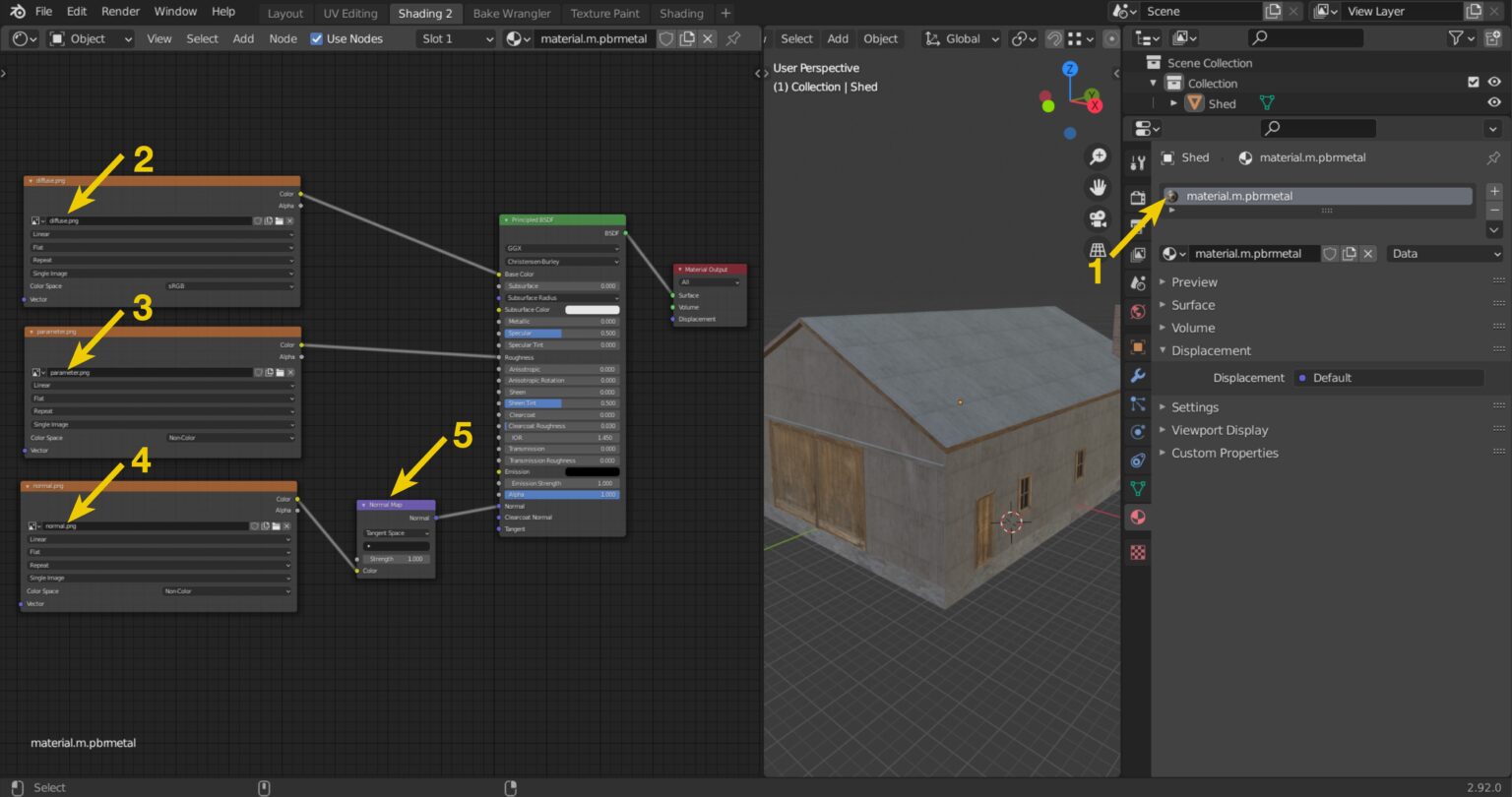Expand the Viewport Display panel
This screenshot has height=797, width=1512.
tap(1220, 430)
